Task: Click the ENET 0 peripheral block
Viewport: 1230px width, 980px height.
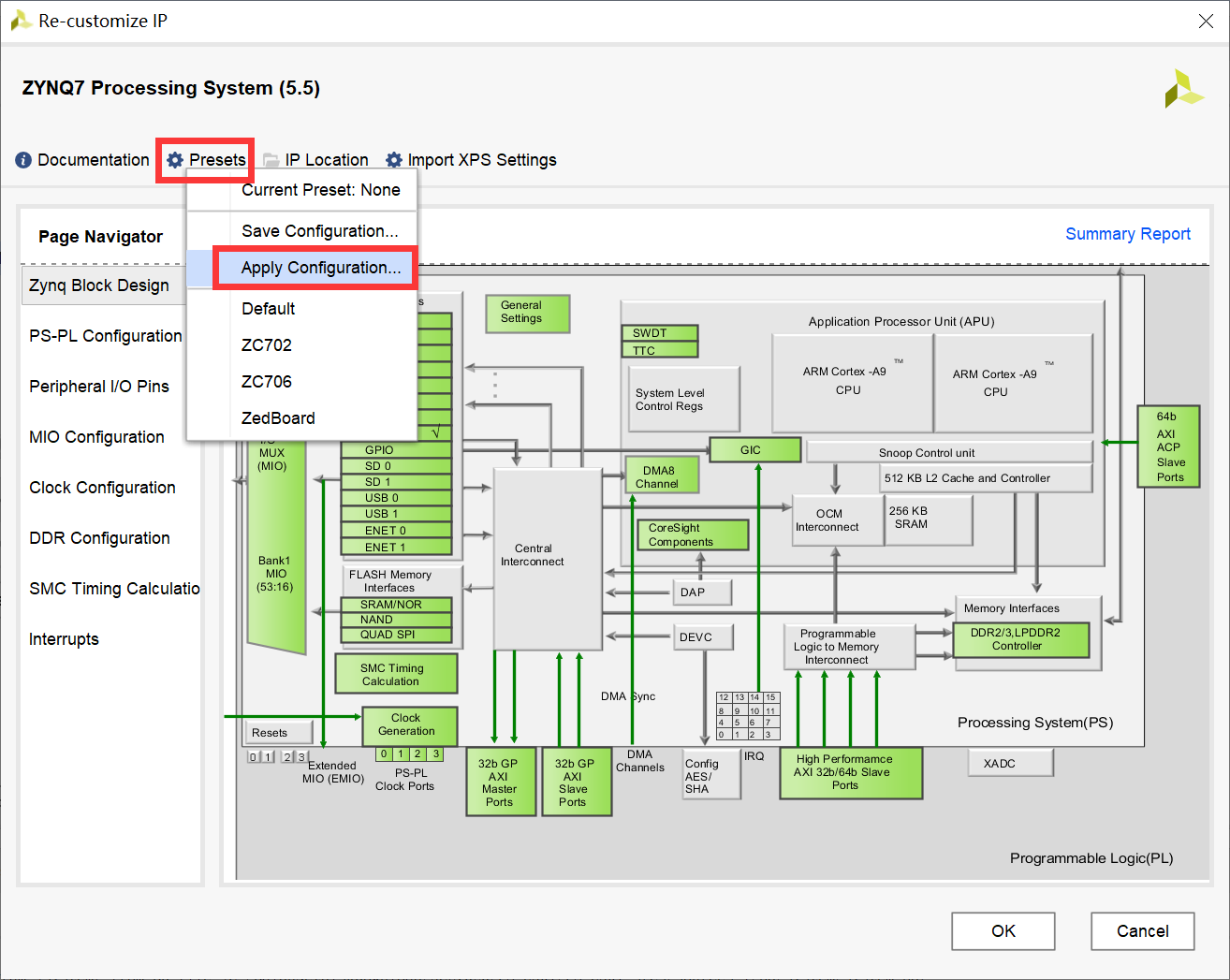Action: tap(396, 531)
